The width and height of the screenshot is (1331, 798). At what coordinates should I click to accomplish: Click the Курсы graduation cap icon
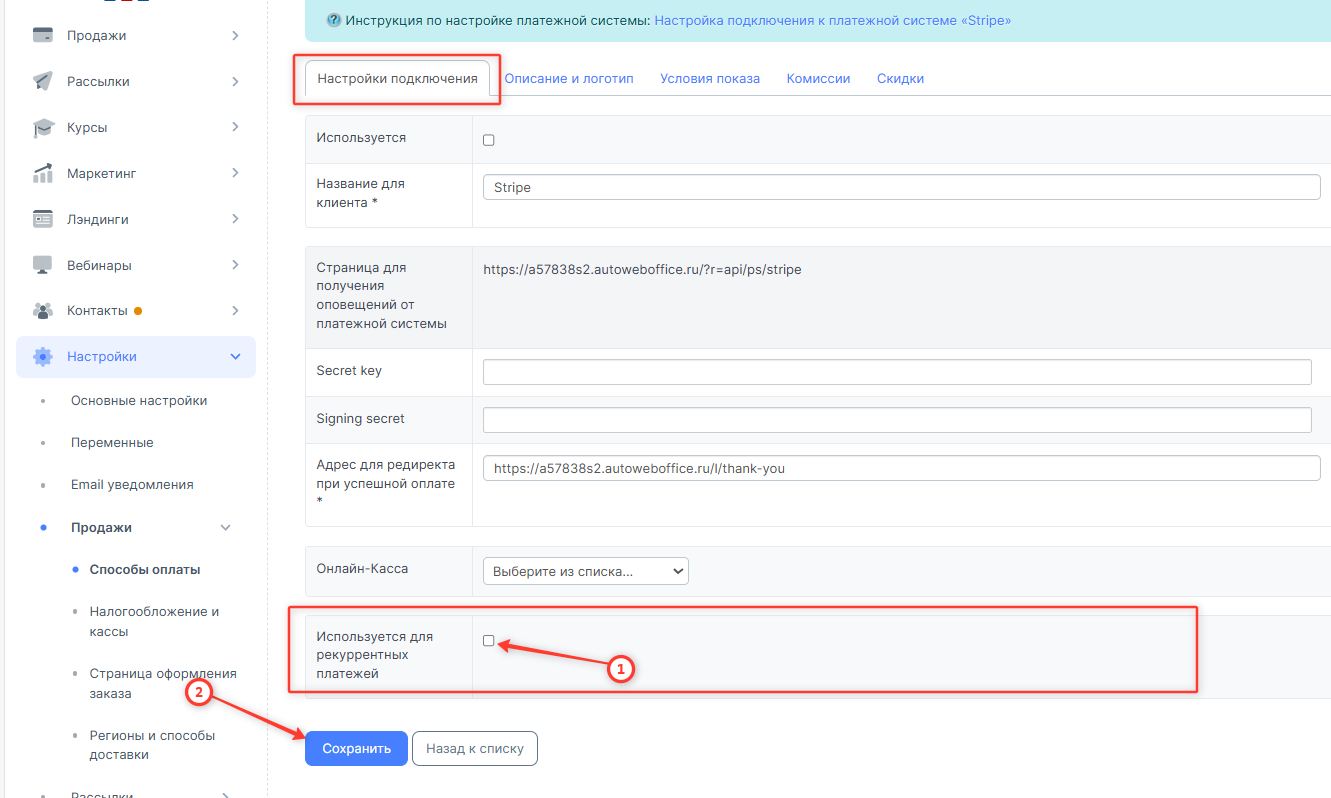43,128
